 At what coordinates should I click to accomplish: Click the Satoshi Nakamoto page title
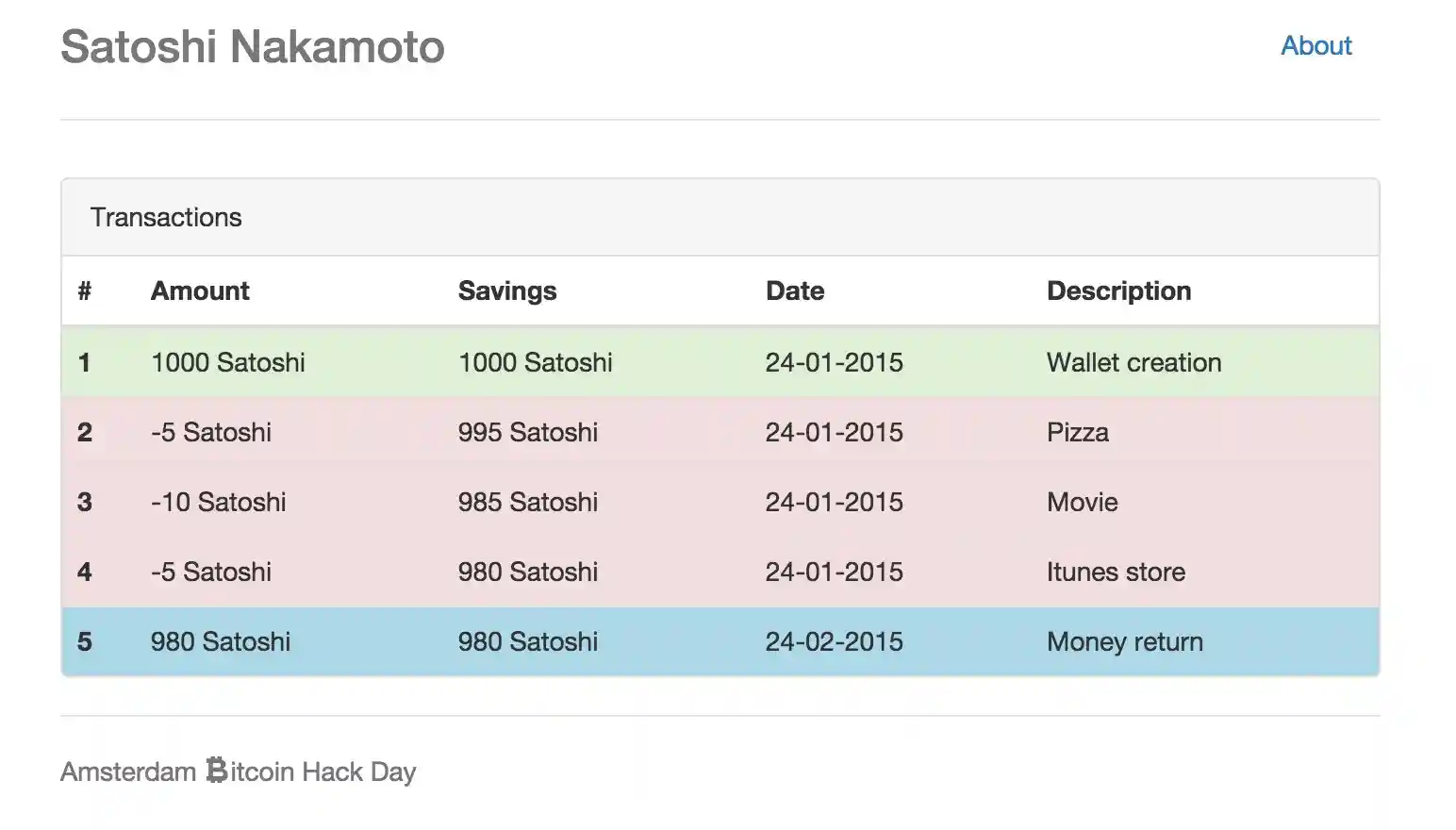coord(253,47)
